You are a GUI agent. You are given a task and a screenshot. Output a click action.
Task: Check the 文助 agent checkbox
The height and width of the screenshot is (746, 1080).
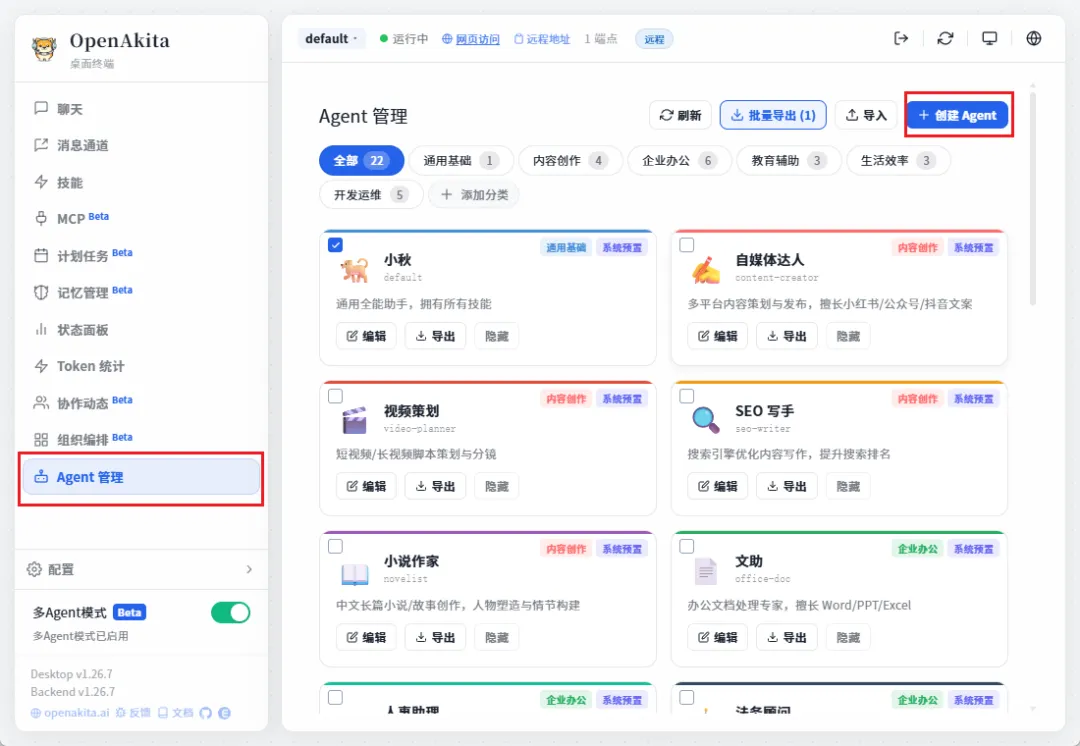tap(687, 546)
